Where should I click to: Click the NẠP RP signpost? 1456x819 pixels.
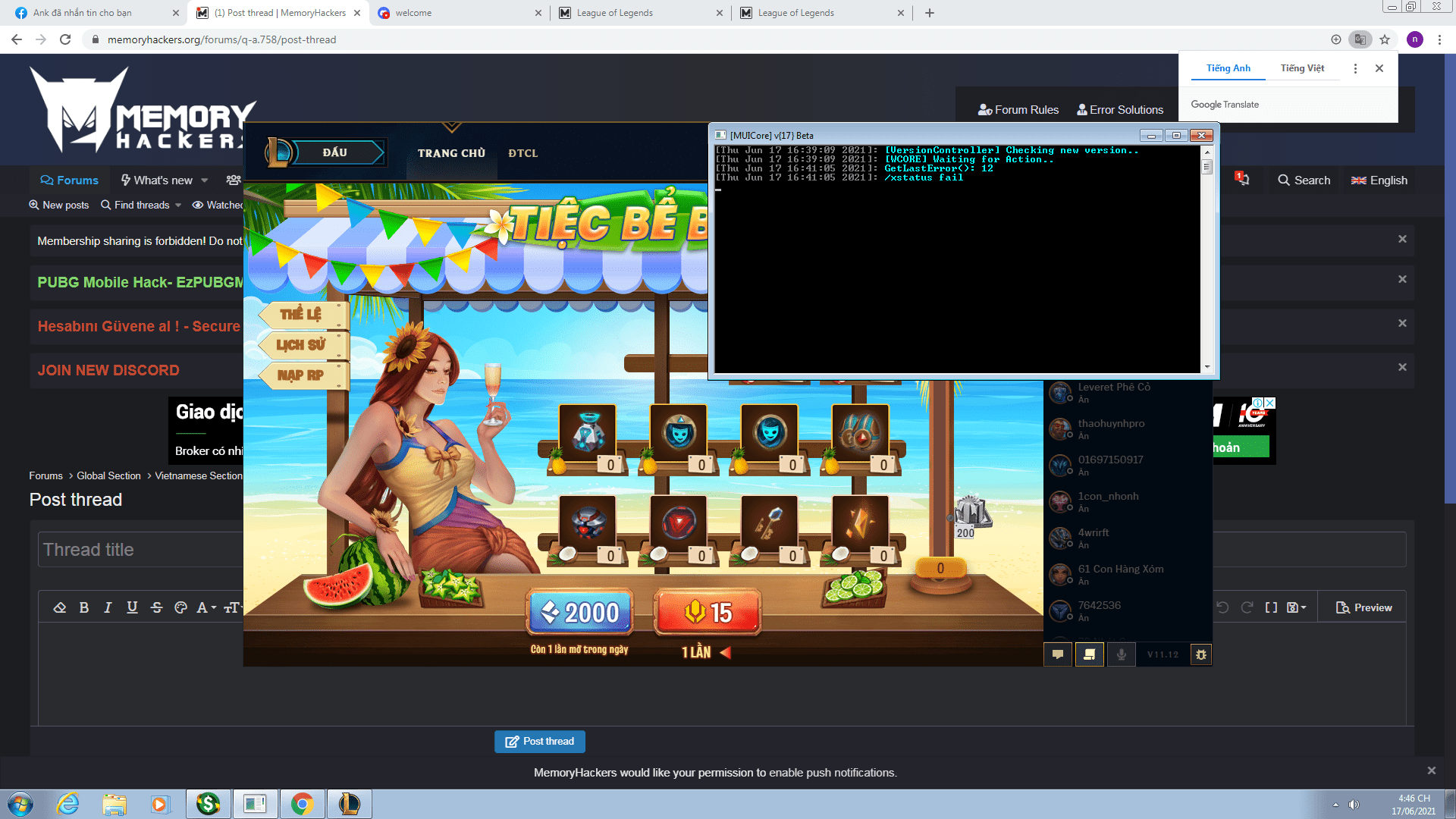(303, 375)
